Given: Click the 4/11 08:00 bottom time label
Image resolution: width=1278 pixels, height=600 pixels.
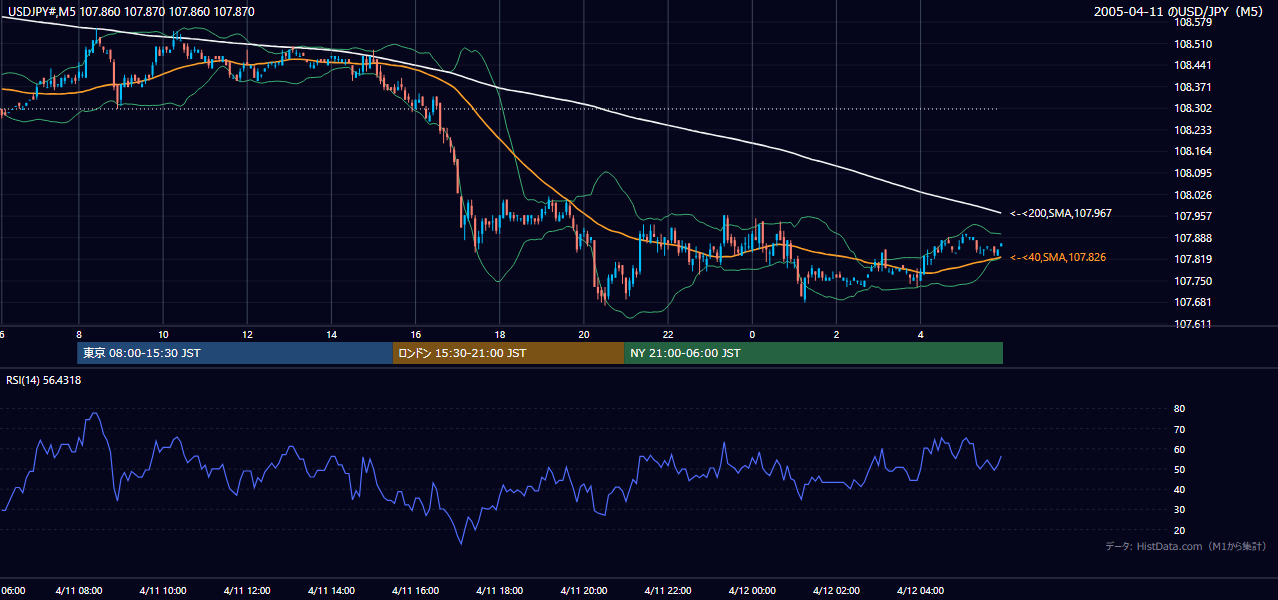Looking at the screenshot, I should click(79, 590).
